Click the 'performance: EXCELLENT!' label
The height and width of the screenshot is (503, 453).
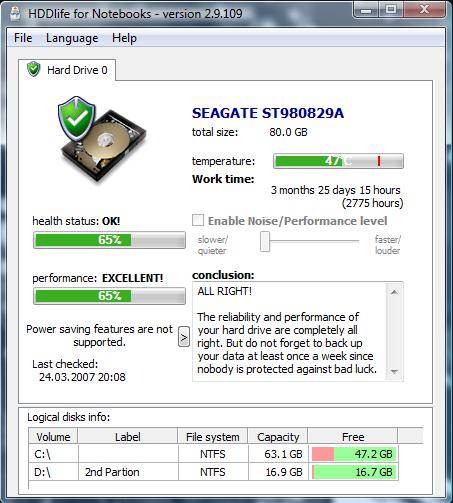[x=98, y=278]
